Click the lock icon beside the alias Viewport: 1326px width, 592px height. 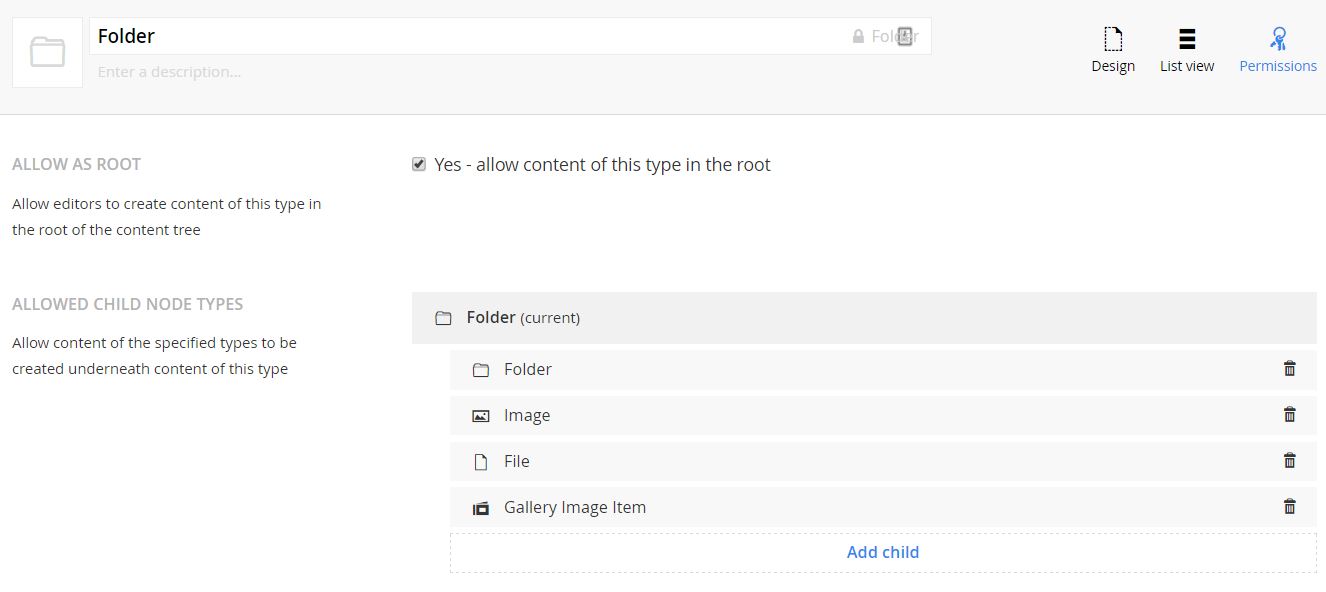(x=858, y=37)
